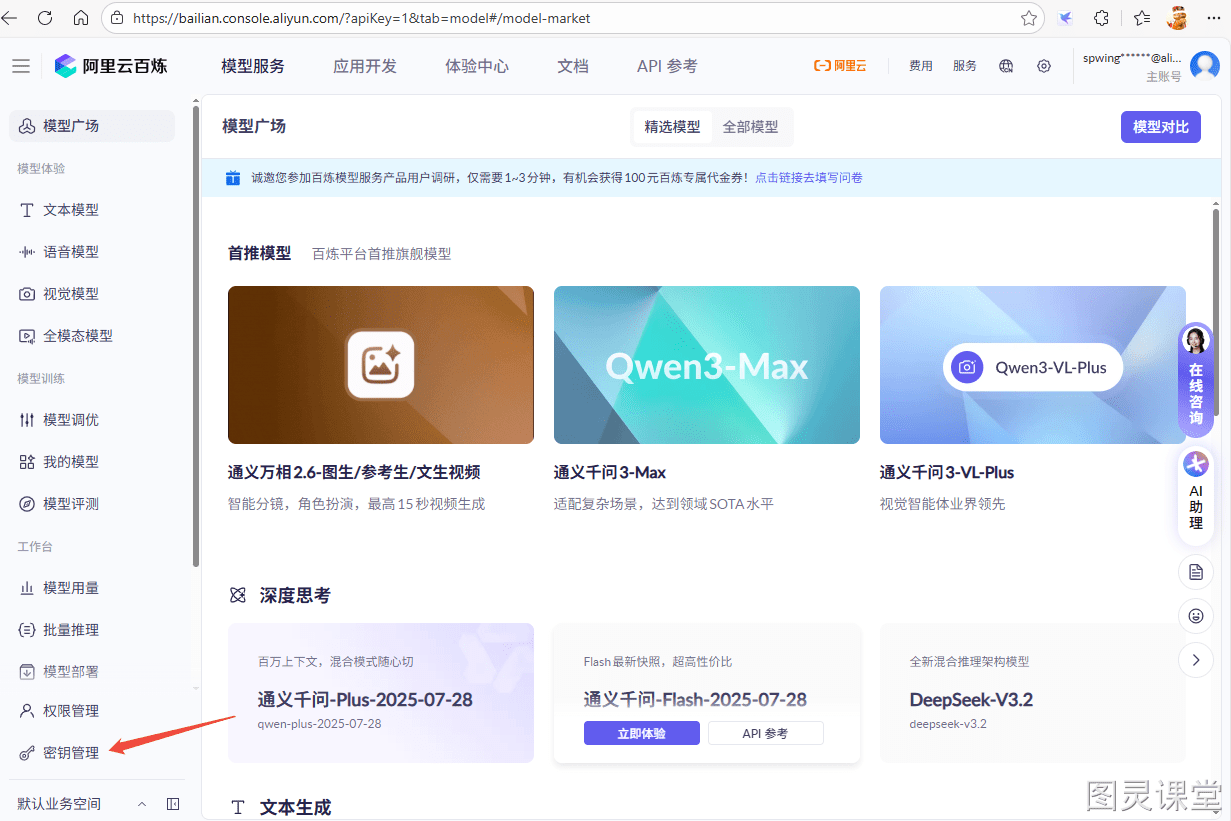1231x821 pixels.
Task: Click the blue browser toolbar extension icon
Action: click(1066, 18)
